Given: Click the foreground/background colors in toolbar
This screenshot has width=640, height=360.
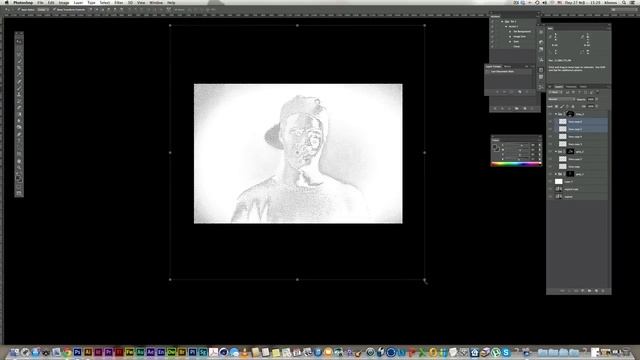Looking at the screenshot, I should point(19,178).
